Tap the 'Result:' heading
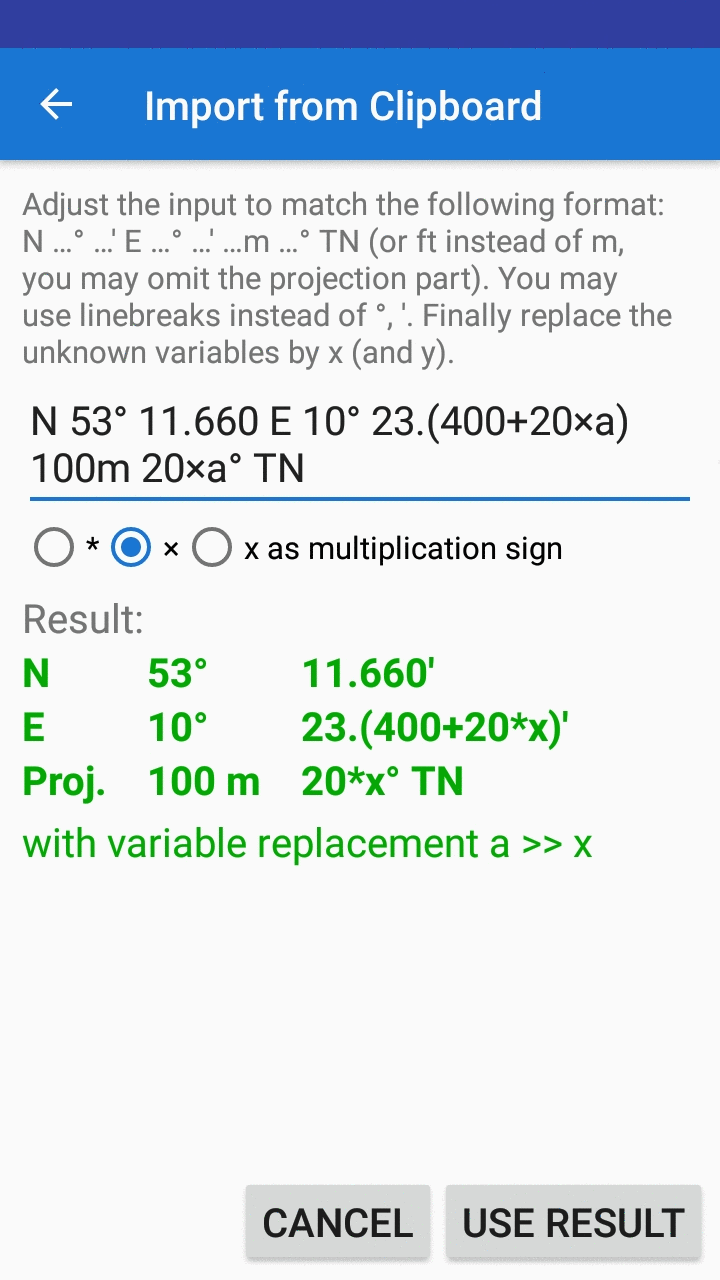This screenshot has width=720, height=1280. pos(83,620)
